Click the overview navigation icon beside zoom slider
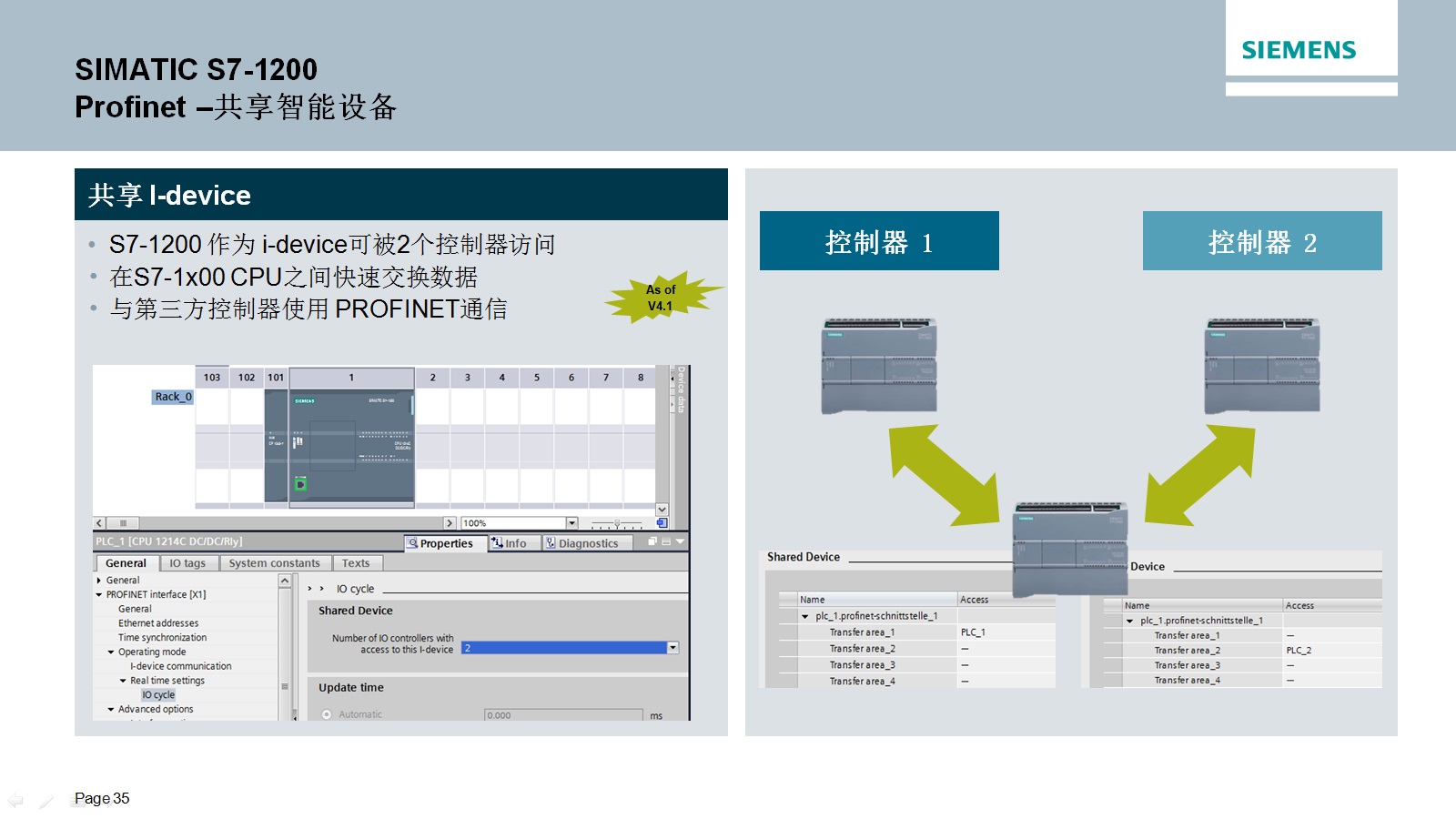Image resolution: width=1456 pixels, height=819 pixels. (662, 523)
